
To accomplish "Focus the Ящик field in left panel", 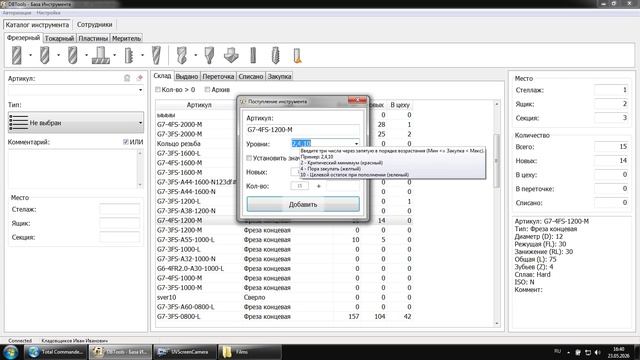I will pos(120,223).
